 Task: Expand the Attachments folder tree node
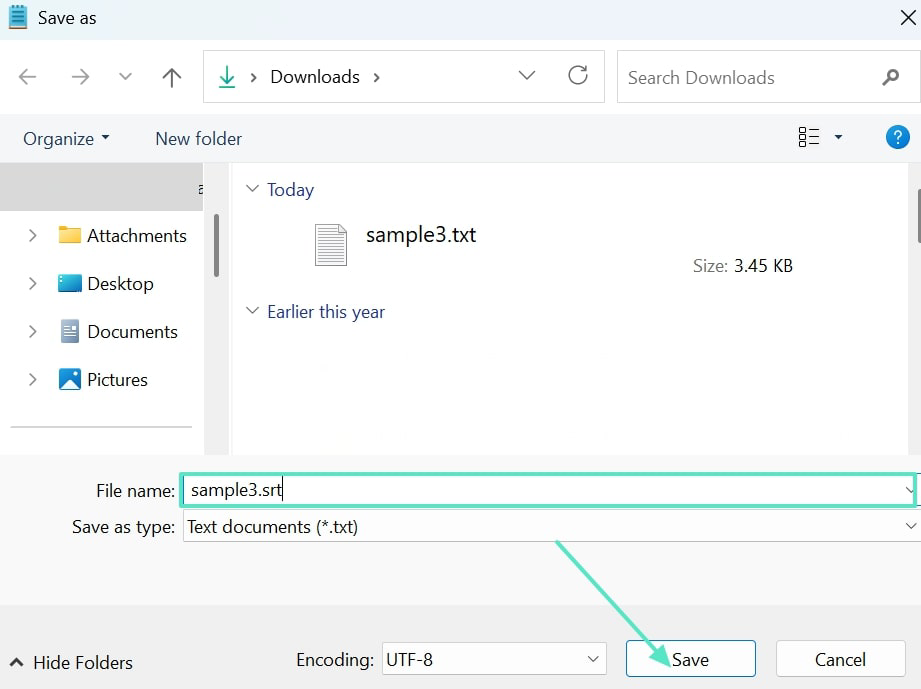coord(33,236)
